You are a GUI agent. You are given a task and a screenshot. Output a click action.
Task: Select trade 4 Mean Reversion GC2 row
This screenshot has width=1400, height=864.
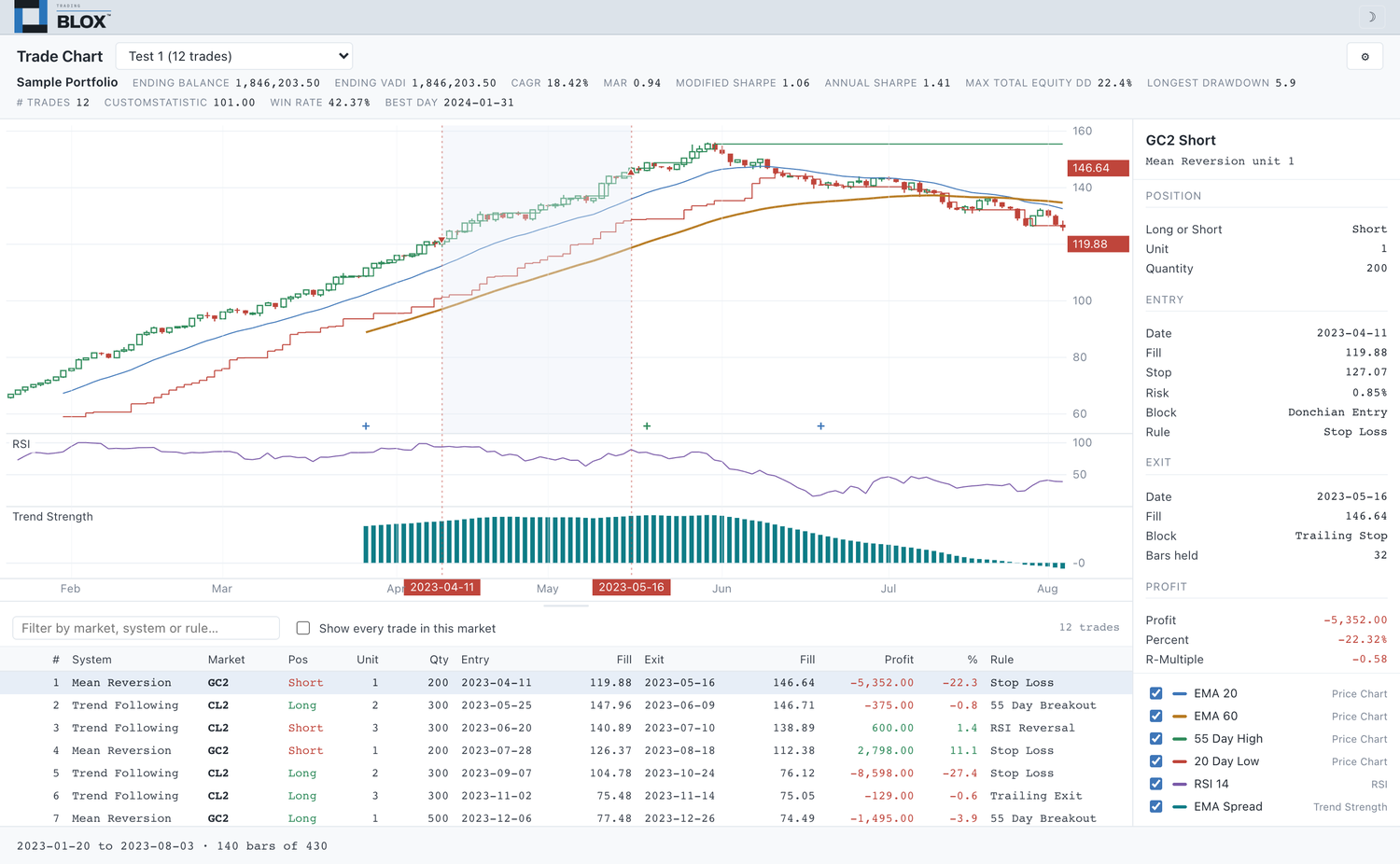[566, 750]
